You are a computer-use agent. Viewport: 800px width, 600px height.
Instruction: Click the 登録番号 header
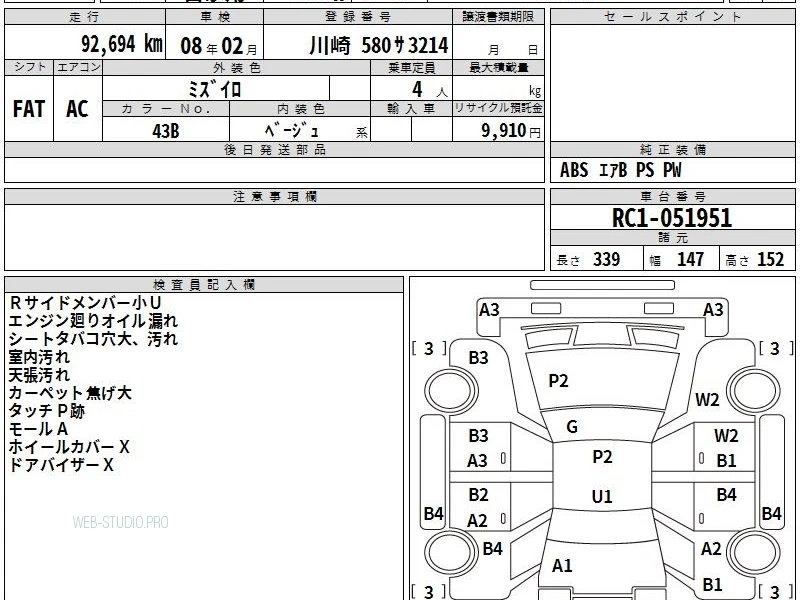pos(358,17)
